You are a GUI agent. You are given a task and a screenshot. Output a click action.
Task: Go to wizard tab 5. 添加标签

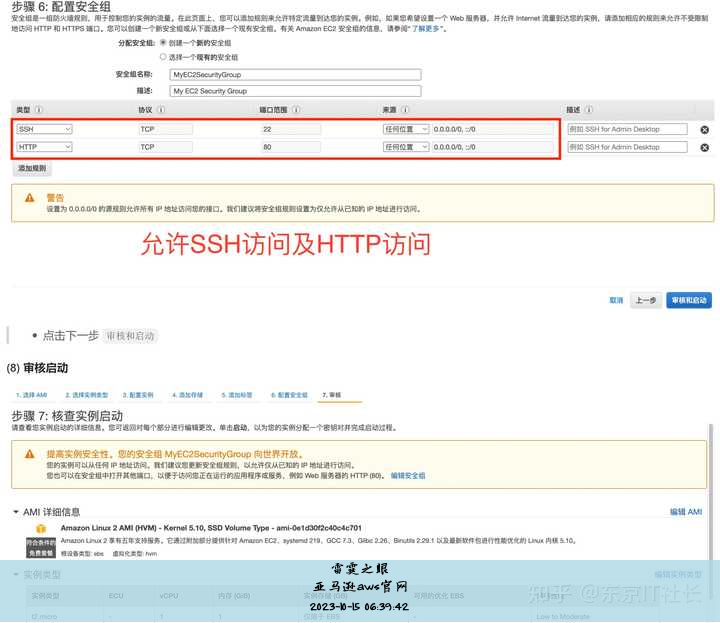237,395
